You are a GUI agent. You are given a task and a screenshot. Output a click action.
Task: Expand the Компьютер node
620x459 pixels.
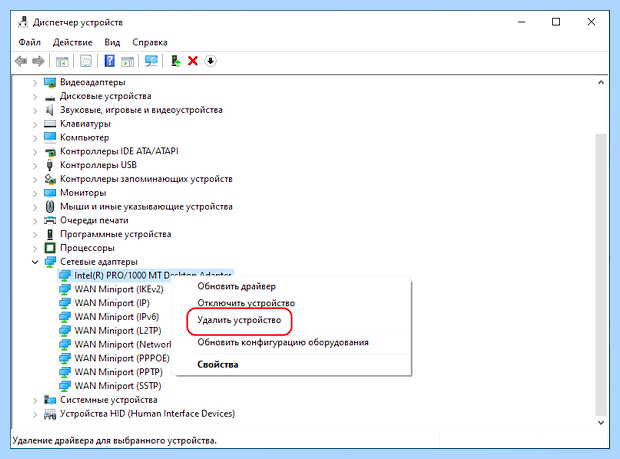pyautogui.click(x=35, y=138)
